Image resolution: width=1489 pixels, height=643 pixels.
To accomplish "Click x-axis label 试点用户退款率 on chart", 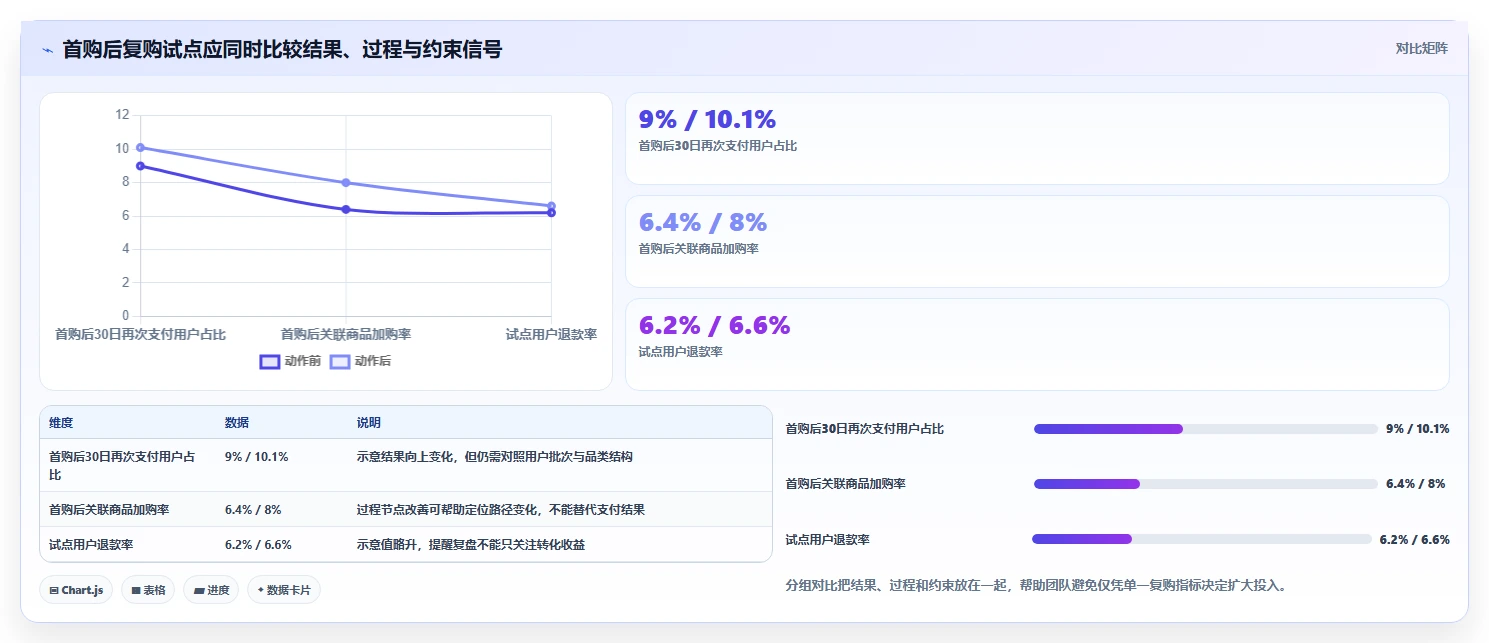I will 551,334.
